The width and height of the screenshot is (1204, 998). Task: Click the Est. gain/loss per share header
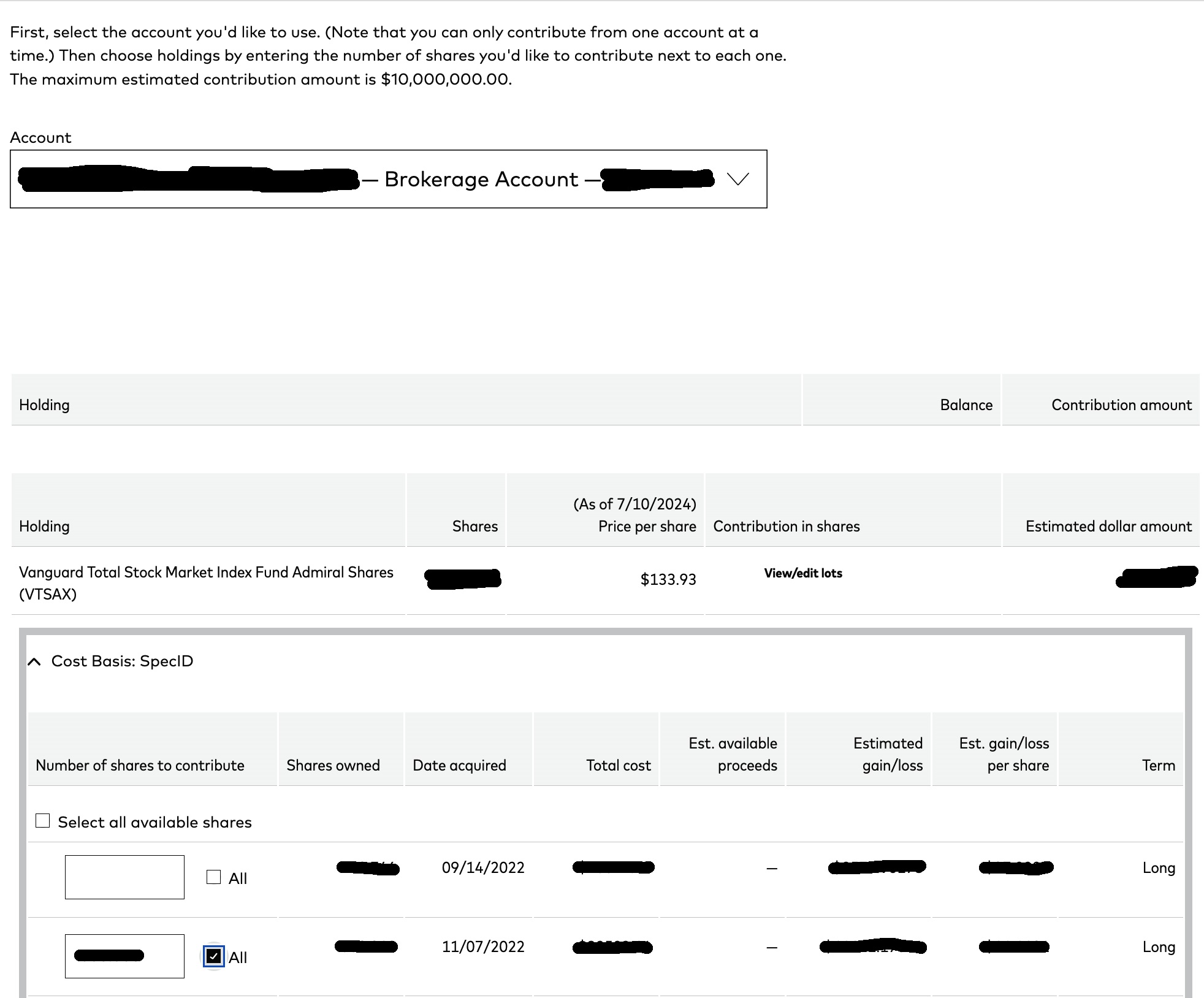pos(1004,754)
